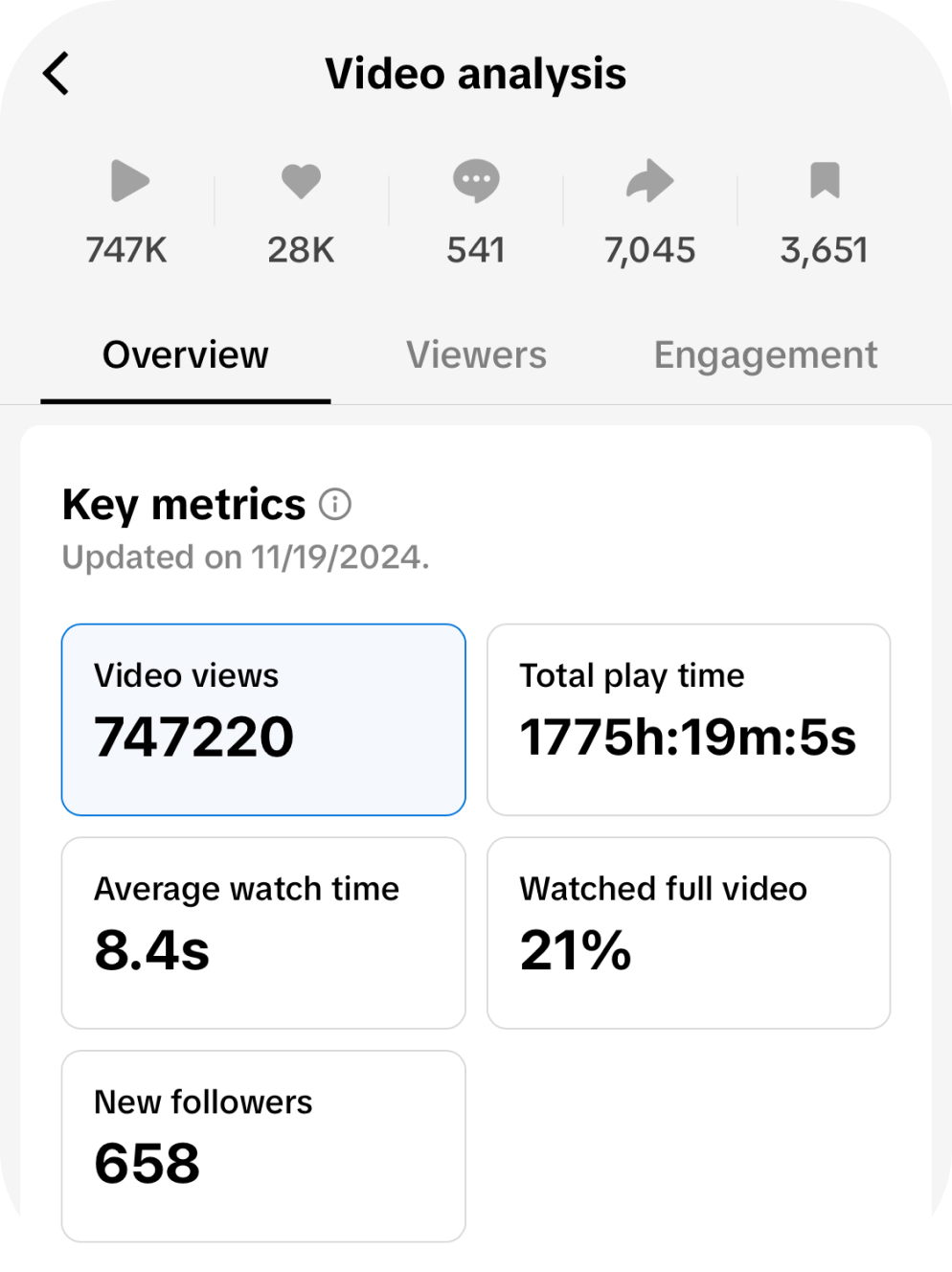Choose the Average watch time card
The width and height of the screenshot is (952, 1272).
263,933
